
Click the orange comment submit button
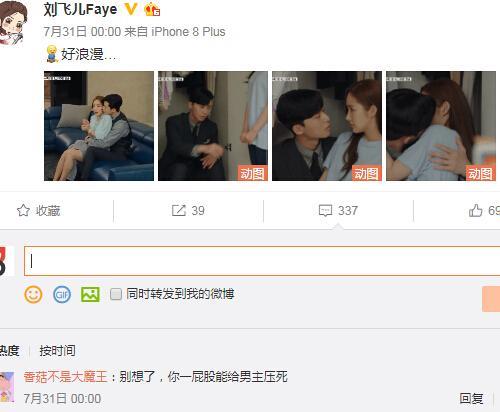coord(491,299)
